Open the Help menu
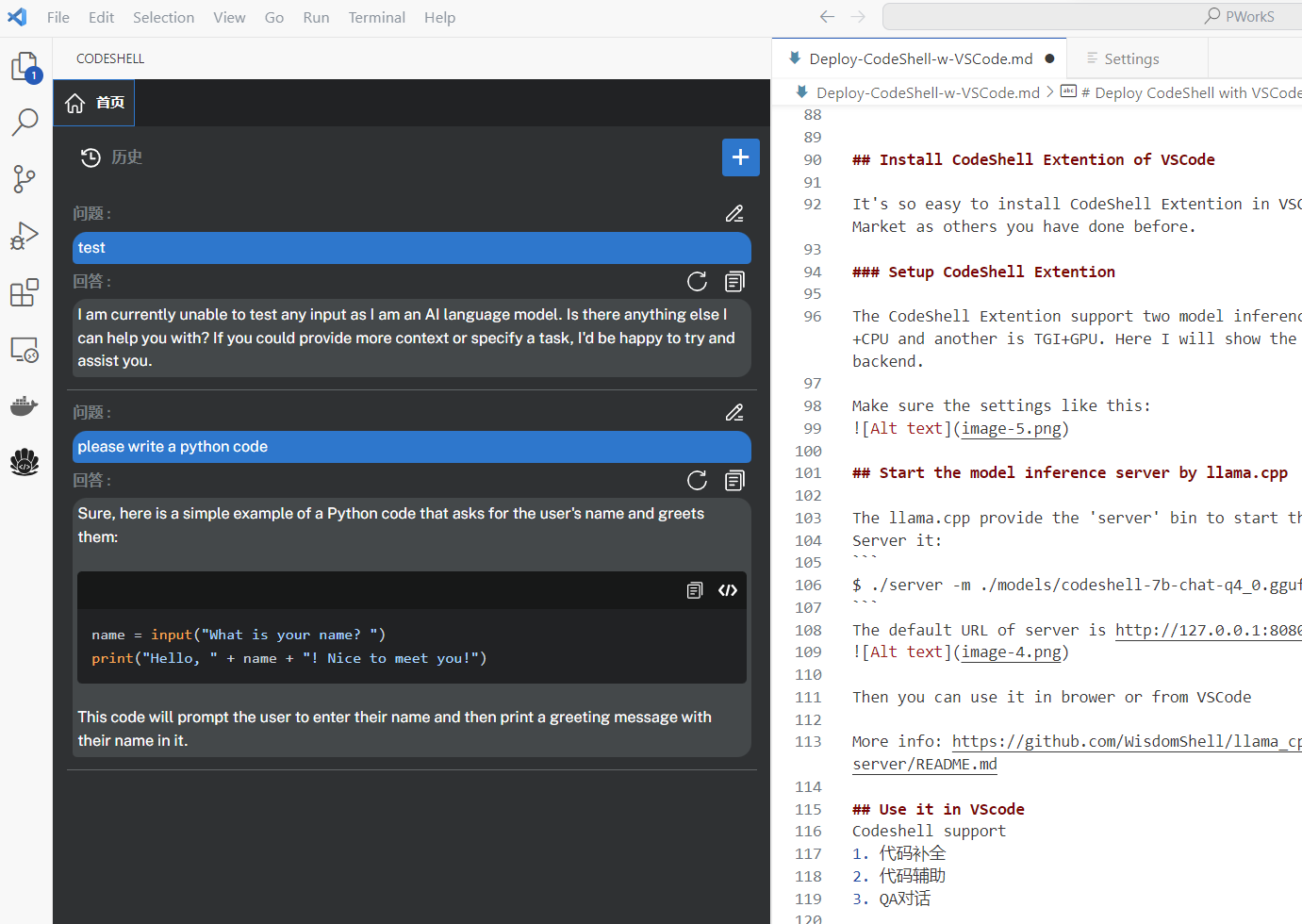 click(x=439, y=17)
